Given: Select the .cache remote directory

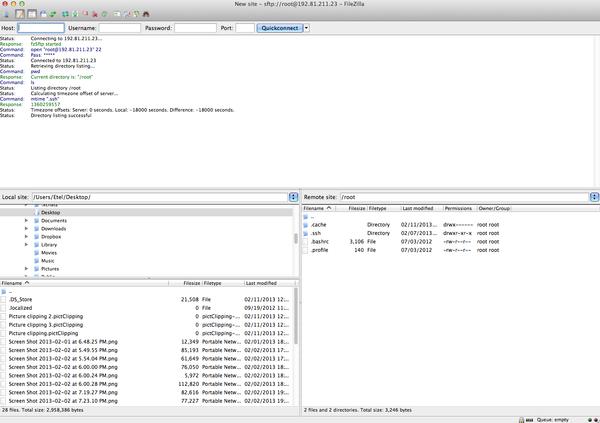Looking at the screenshot, I should 318,225.
